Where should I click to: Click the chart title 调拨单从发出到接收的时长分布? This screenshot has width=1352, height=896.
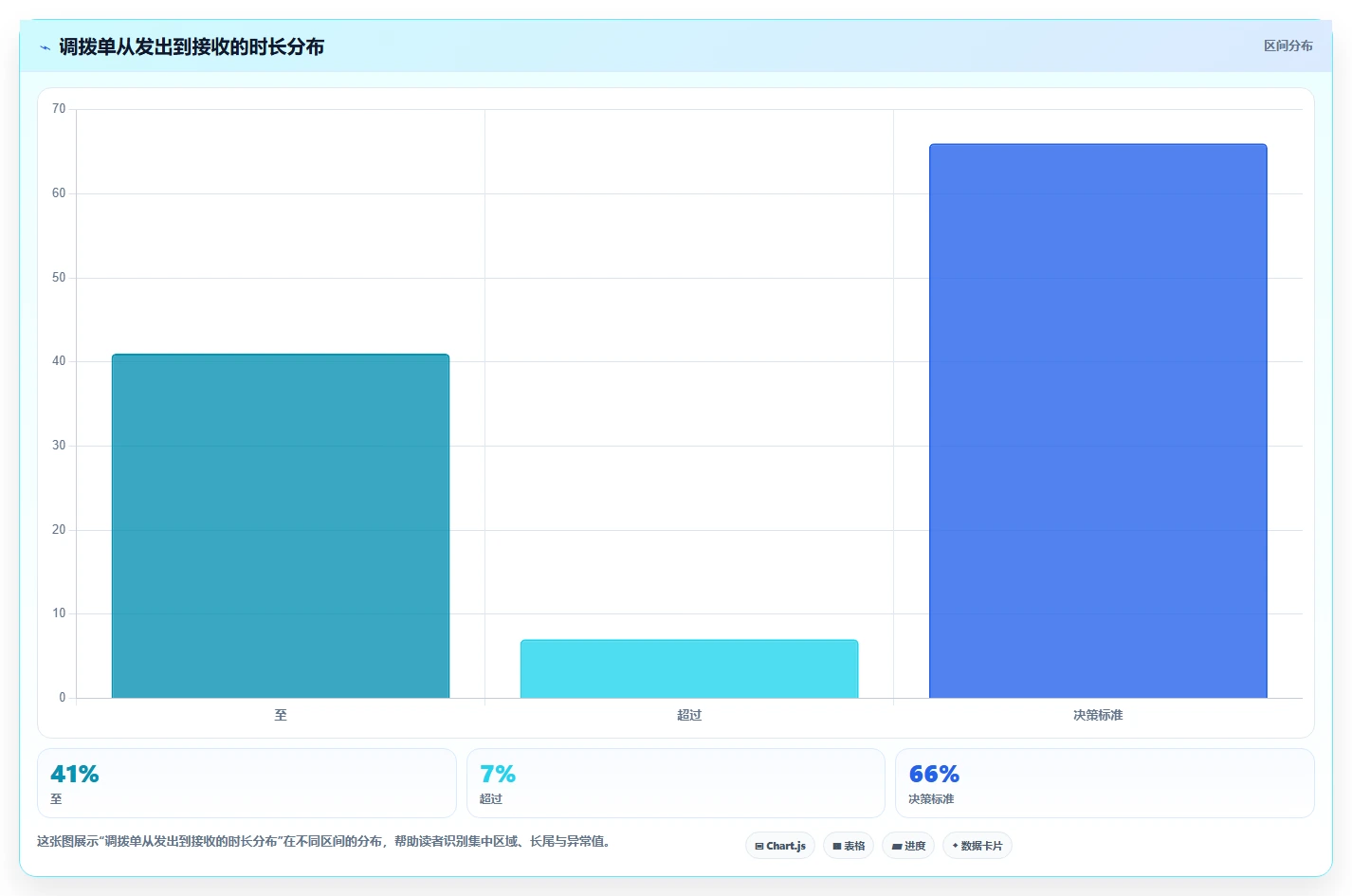pos(192,47)
